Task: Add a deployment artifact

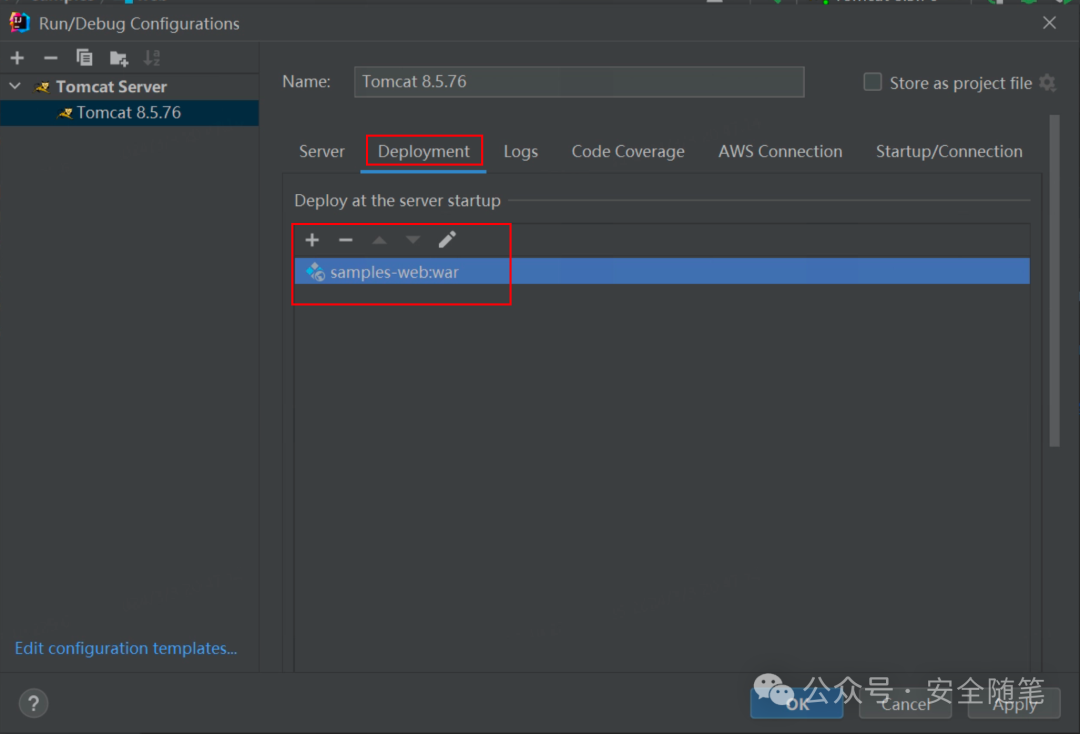Action: tap(312, 240)
